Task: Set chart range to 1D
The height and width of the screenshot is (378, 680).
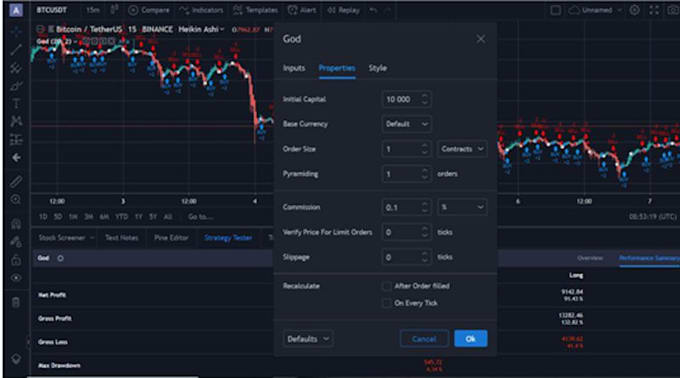Action: point(43,216)
